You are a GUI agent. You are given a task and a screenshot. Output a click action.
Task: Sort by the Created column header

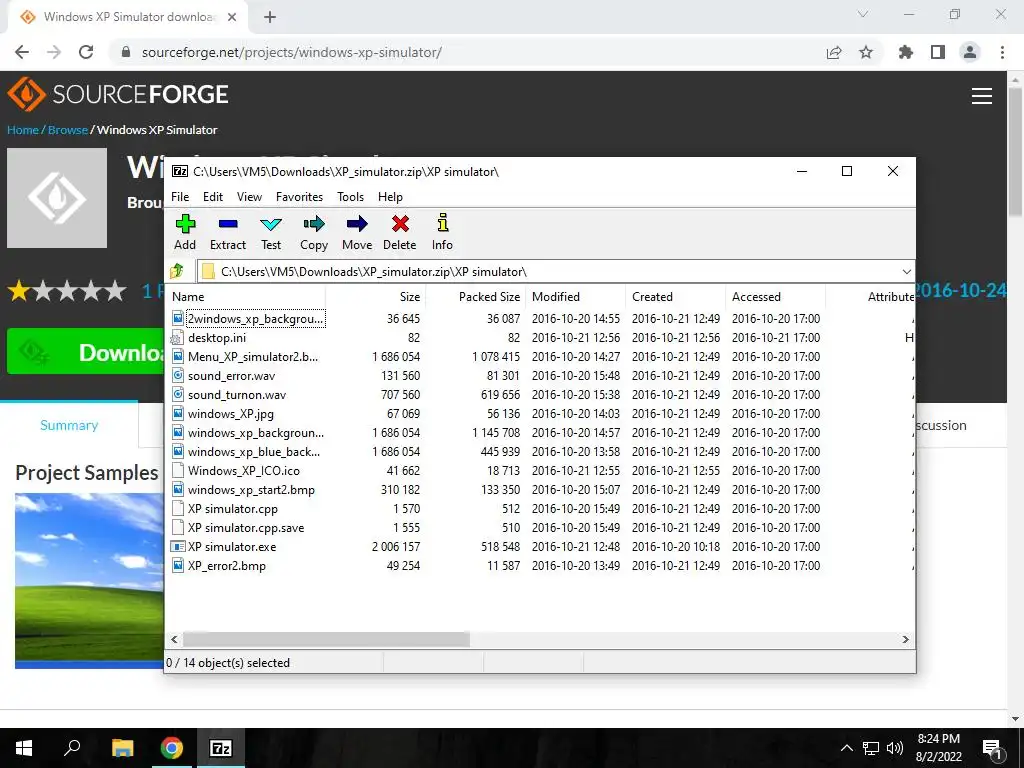[x=675, y=296]
